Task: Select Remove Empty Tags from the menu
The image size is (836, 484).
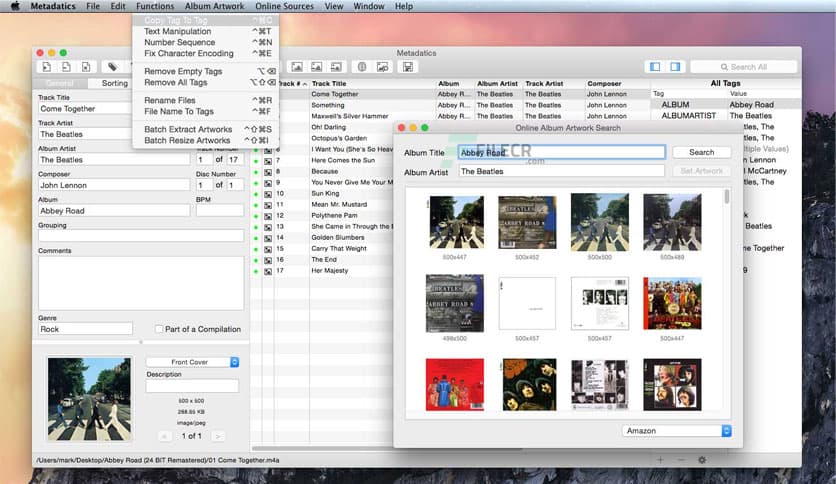Action: tap(182, 71)
